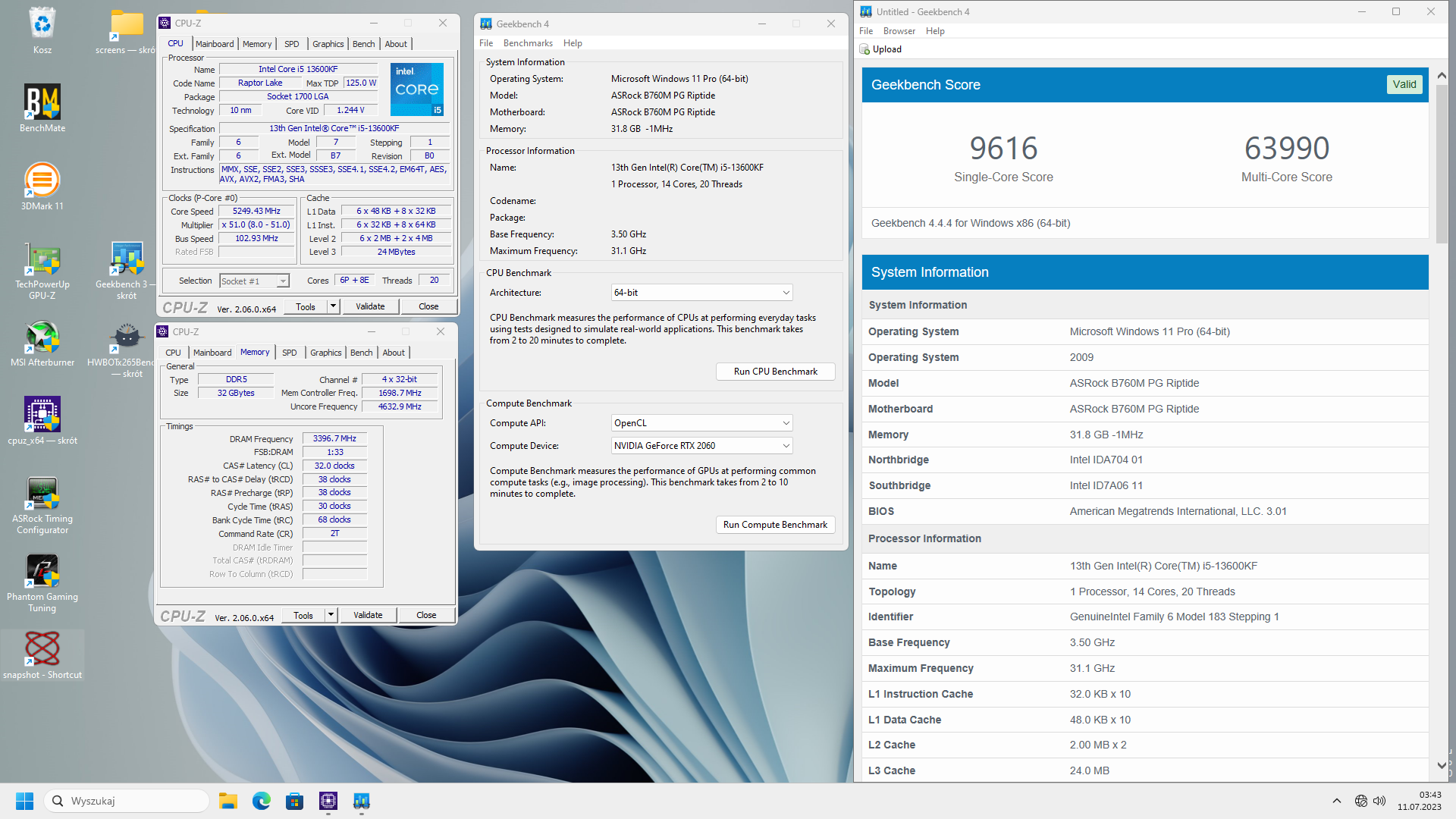Open TechPowerUp GPU-Z shortcut

tap(42, 271)
